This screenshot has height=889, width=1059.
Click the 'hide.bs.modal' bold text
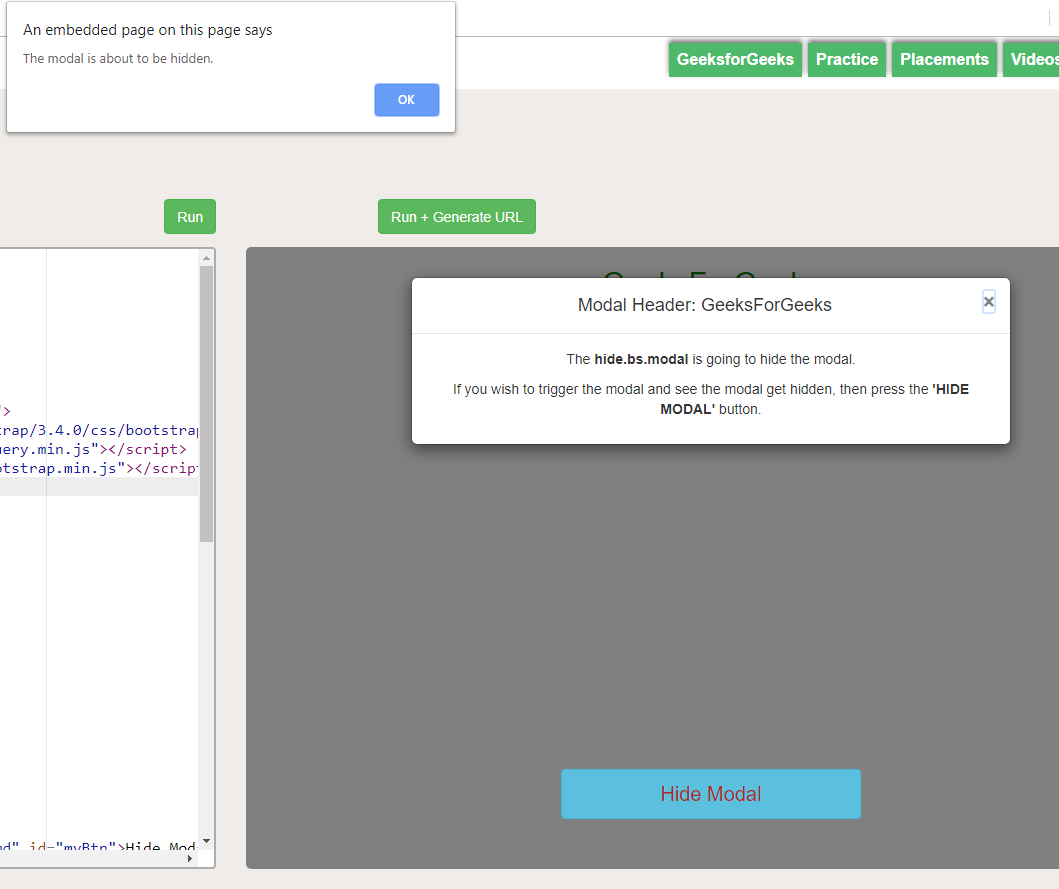[641, 359]
